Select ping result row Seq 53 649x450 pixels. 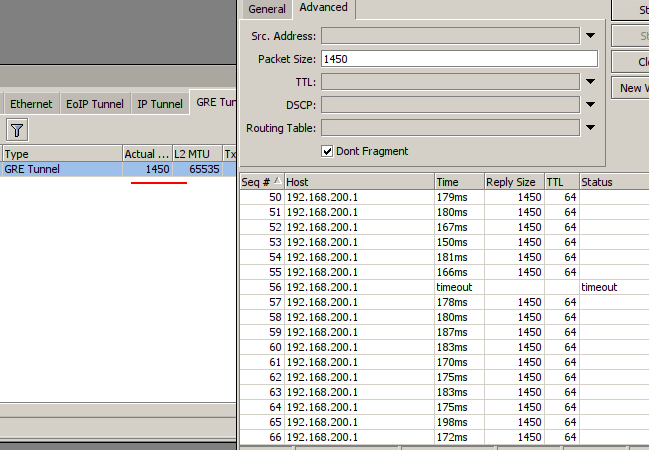click(444, 242)
